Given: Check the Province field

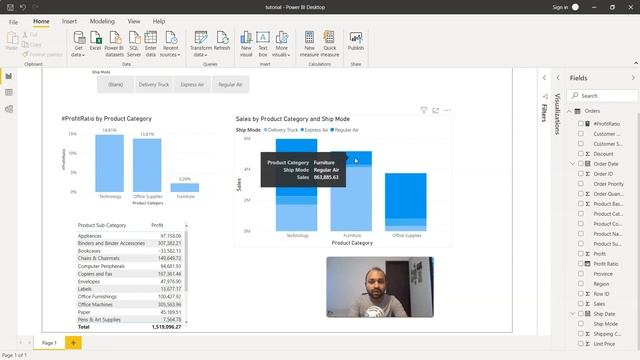Looking at the screenshot, I should point(580,273).
